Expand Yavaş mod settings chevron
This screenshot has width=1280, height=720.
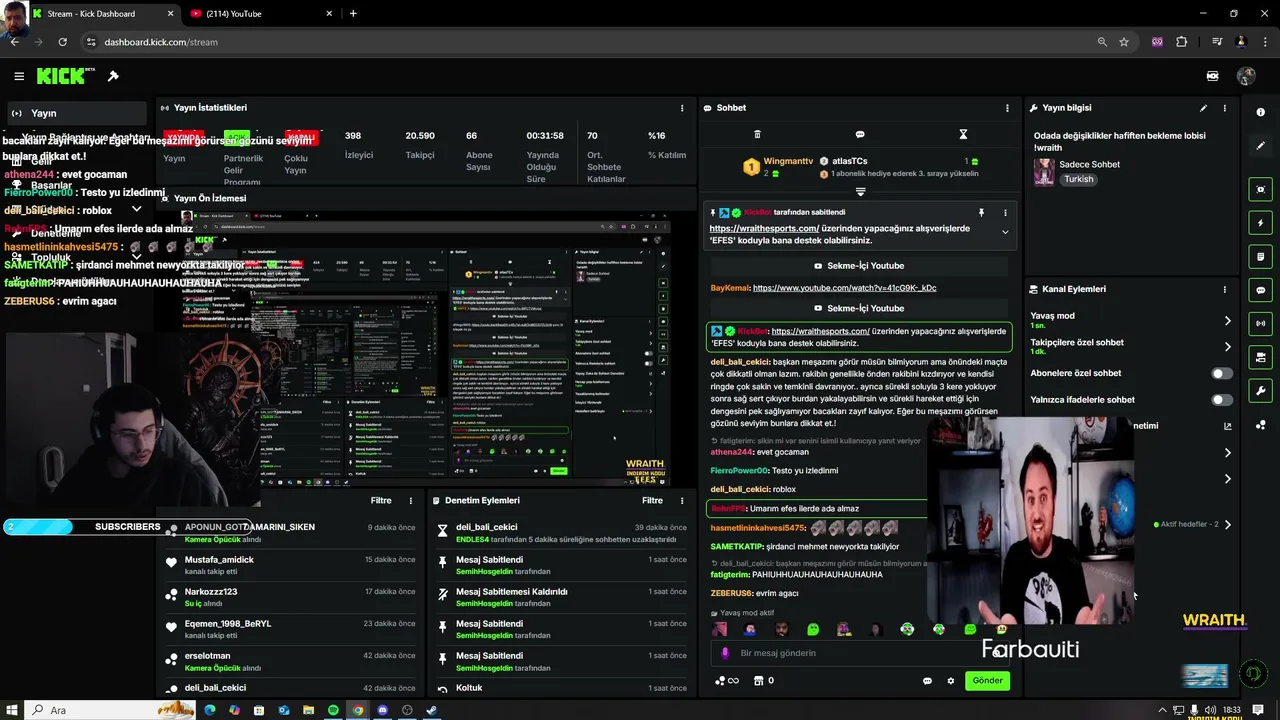click(x=1228, y=321)
